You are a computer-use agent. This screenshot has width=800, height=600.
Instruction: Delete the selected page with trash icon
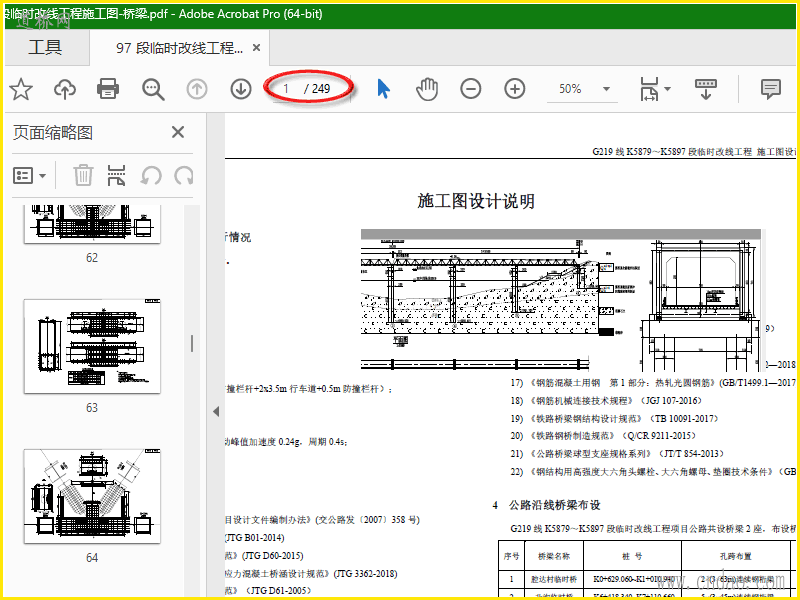(83, 176)
